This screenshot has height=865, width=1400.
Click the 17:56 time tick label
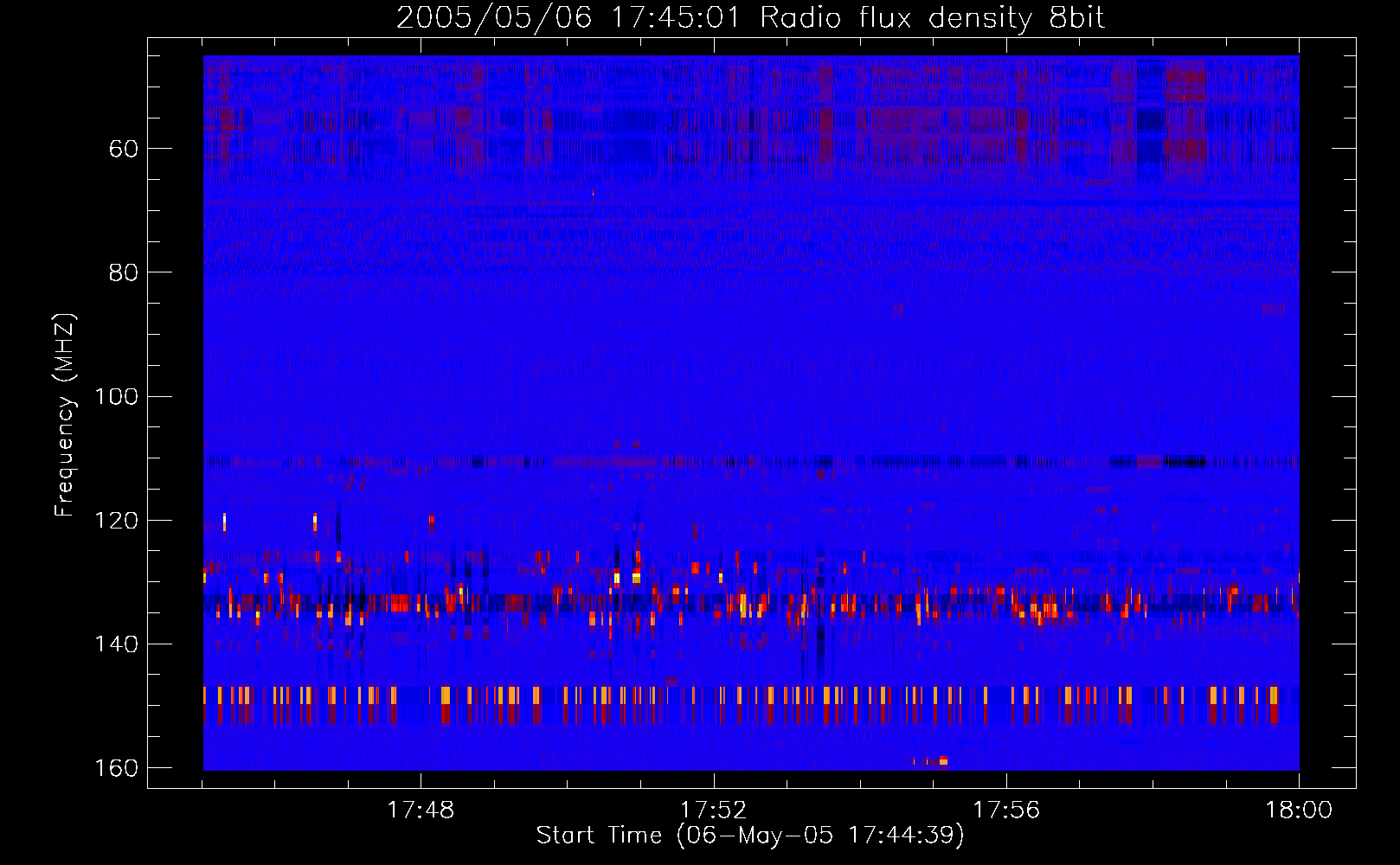[1006, 811]
